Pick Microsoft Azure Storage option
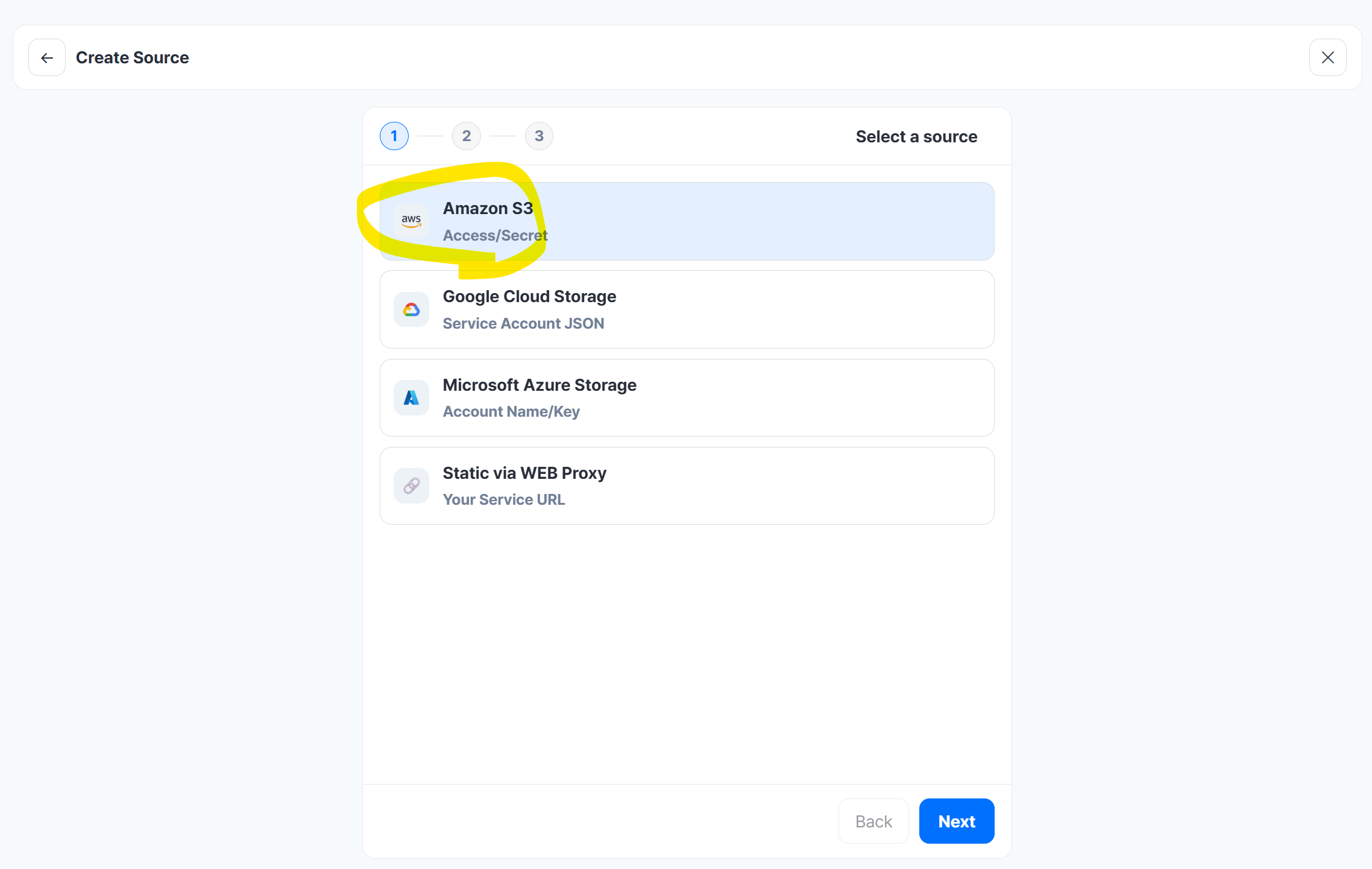The image size is (1372, 869). point(687,397)
